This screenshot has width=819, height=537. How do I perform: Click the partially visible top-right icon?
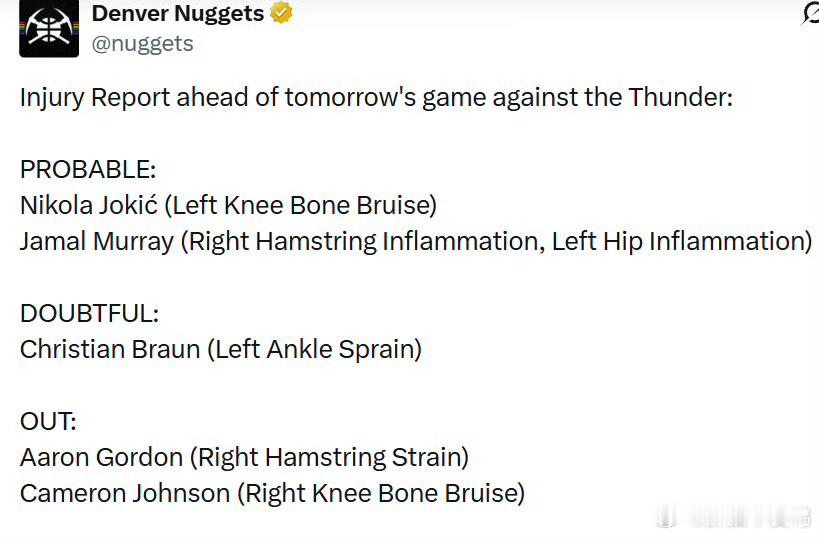point(810,14)
